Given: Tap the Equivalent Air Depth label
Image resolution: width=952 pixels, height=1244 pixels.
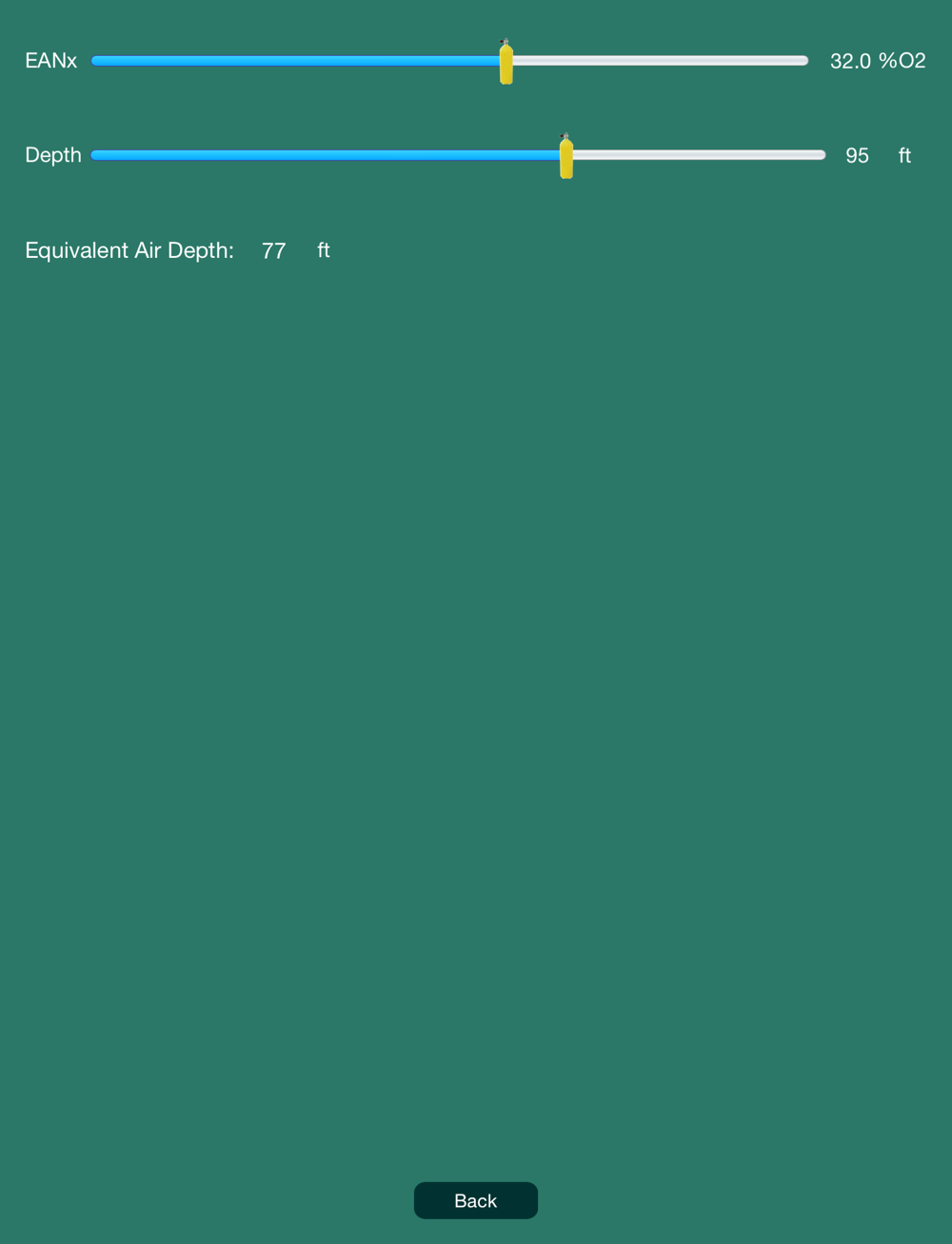Looking at the screenshot, I should click(129, 250).
